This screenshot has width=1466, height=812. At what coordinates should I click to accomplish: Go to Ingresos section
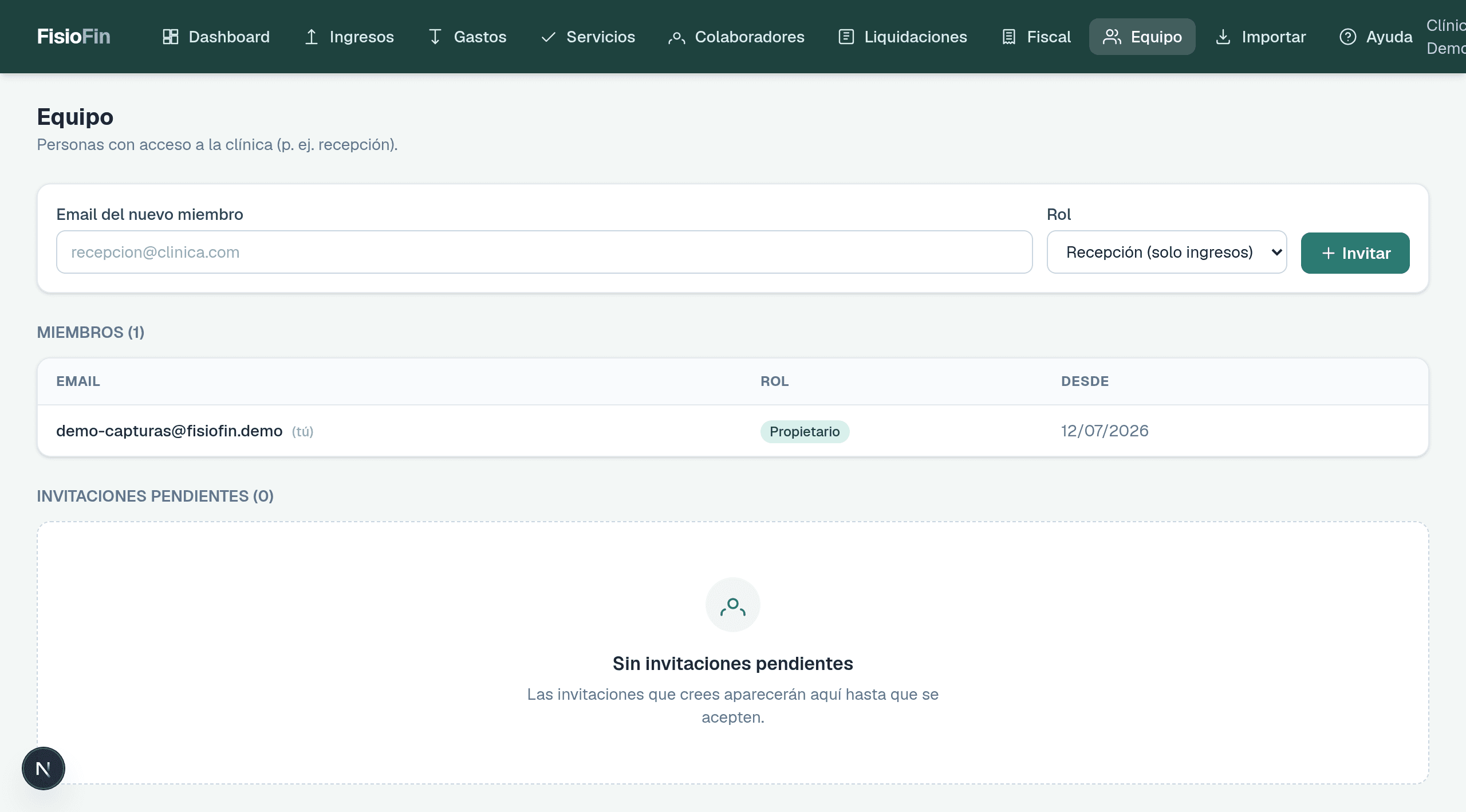tap(349, 37)
